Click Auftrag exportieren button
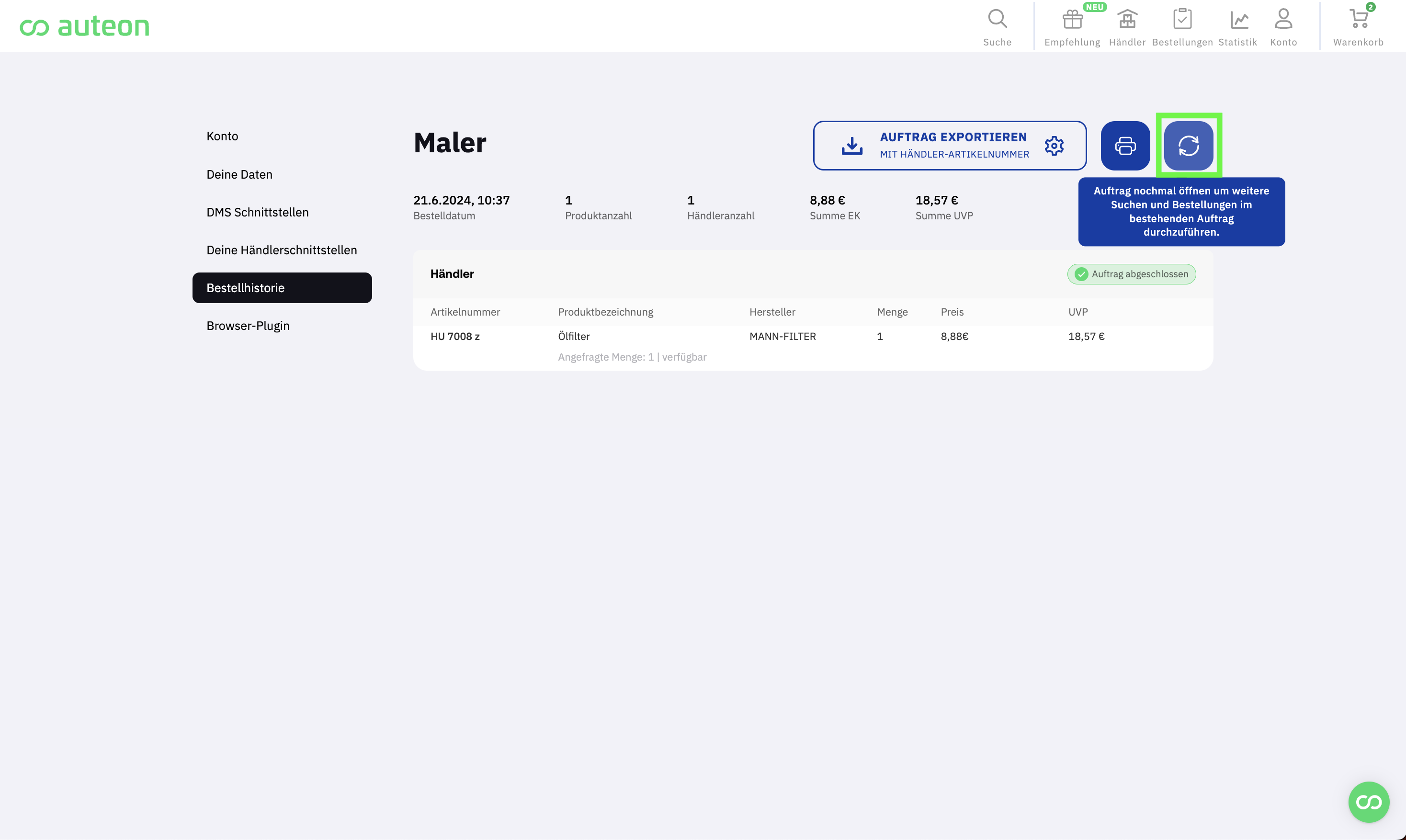 tap(949, 146)
